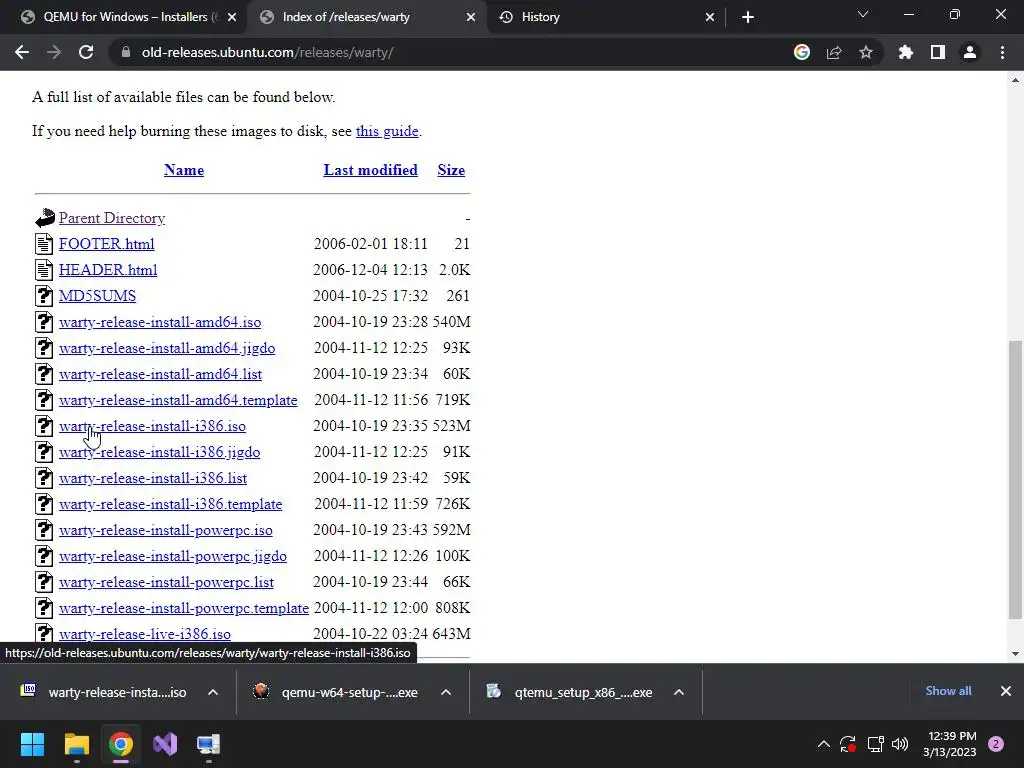
Task: Click icon beside warty-release-install-amd64.iso
Action: pos(44,322)
